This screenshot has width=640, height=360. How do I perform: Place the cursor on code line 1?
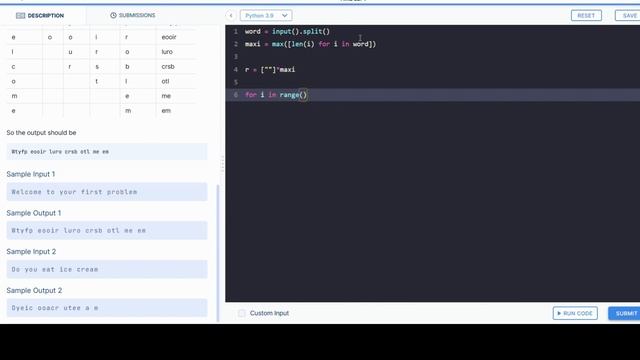(287, 31)
